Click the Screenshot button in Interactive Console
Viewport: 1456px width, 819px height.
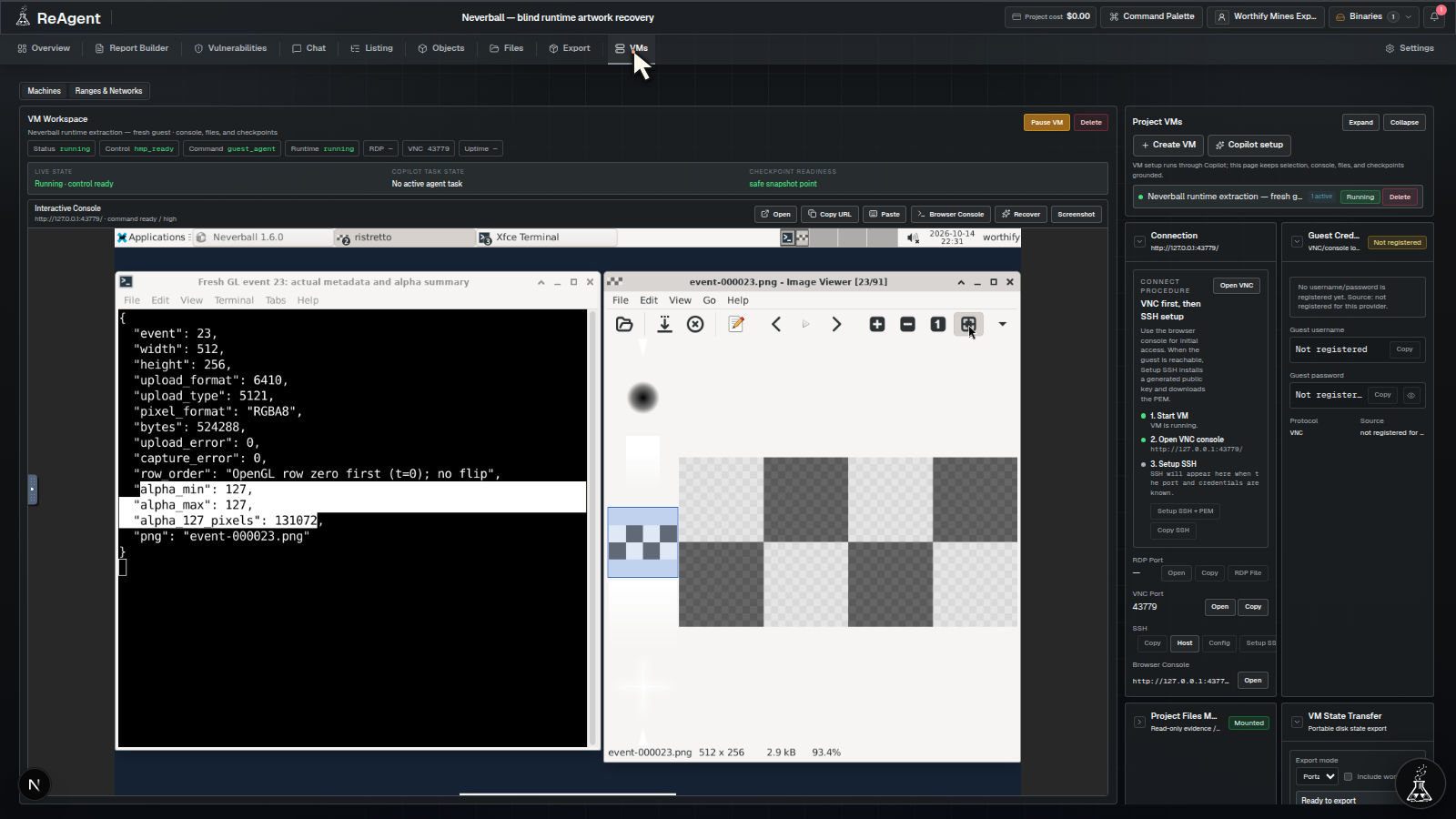(1076, 215)
